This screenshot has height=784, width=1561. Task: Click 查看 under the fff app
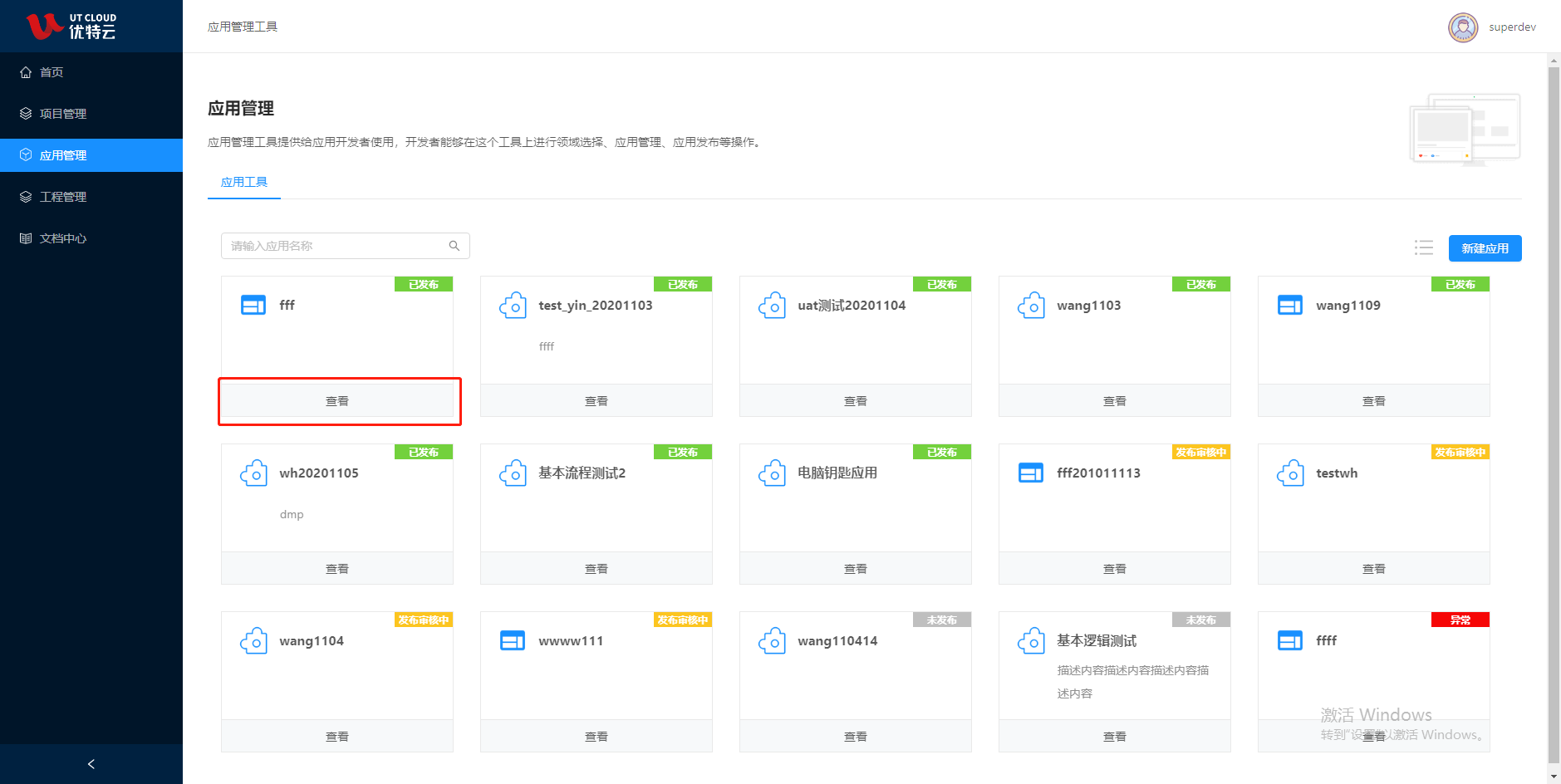point(337,401)
